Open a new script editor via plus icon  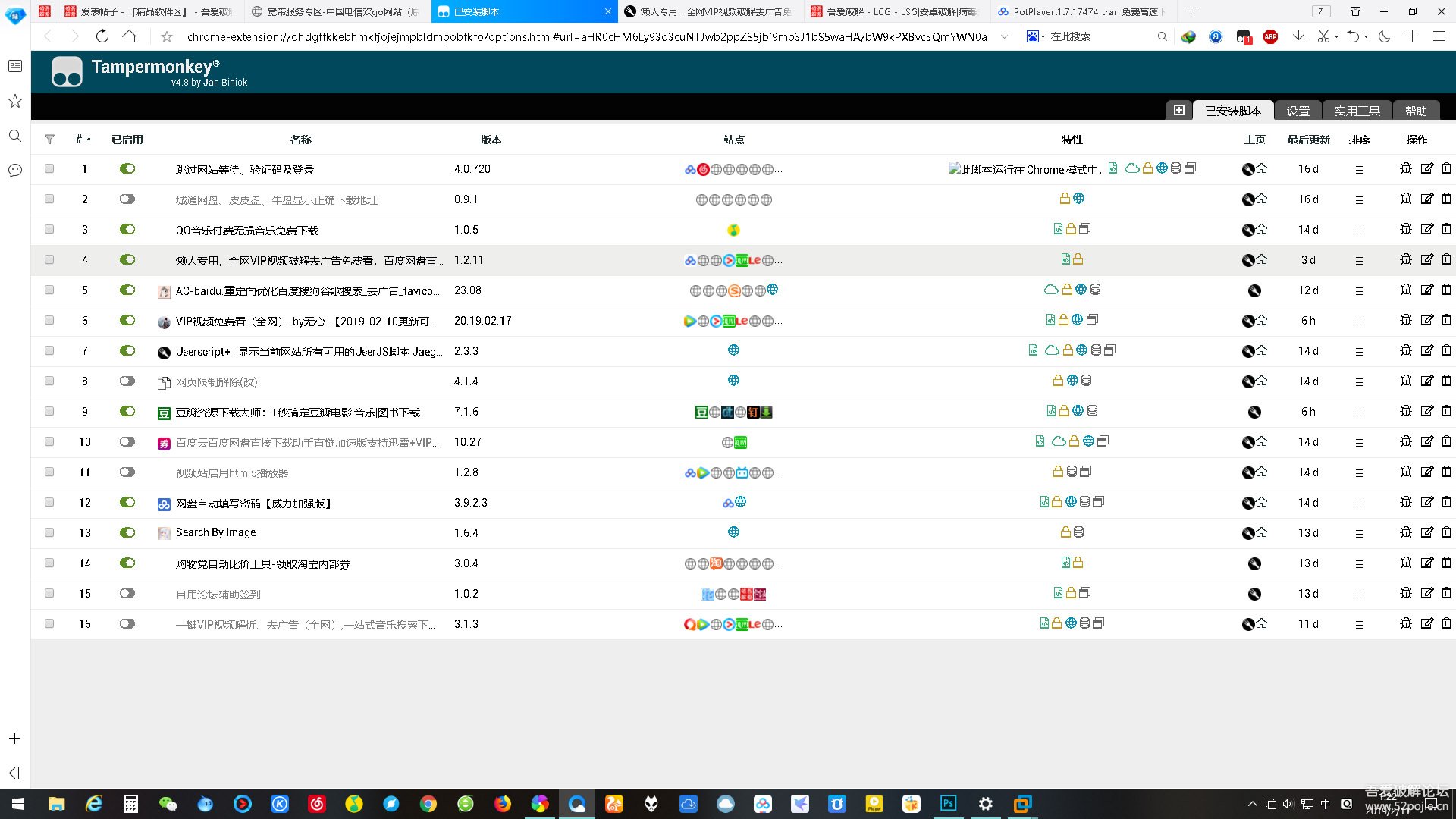1179,110
